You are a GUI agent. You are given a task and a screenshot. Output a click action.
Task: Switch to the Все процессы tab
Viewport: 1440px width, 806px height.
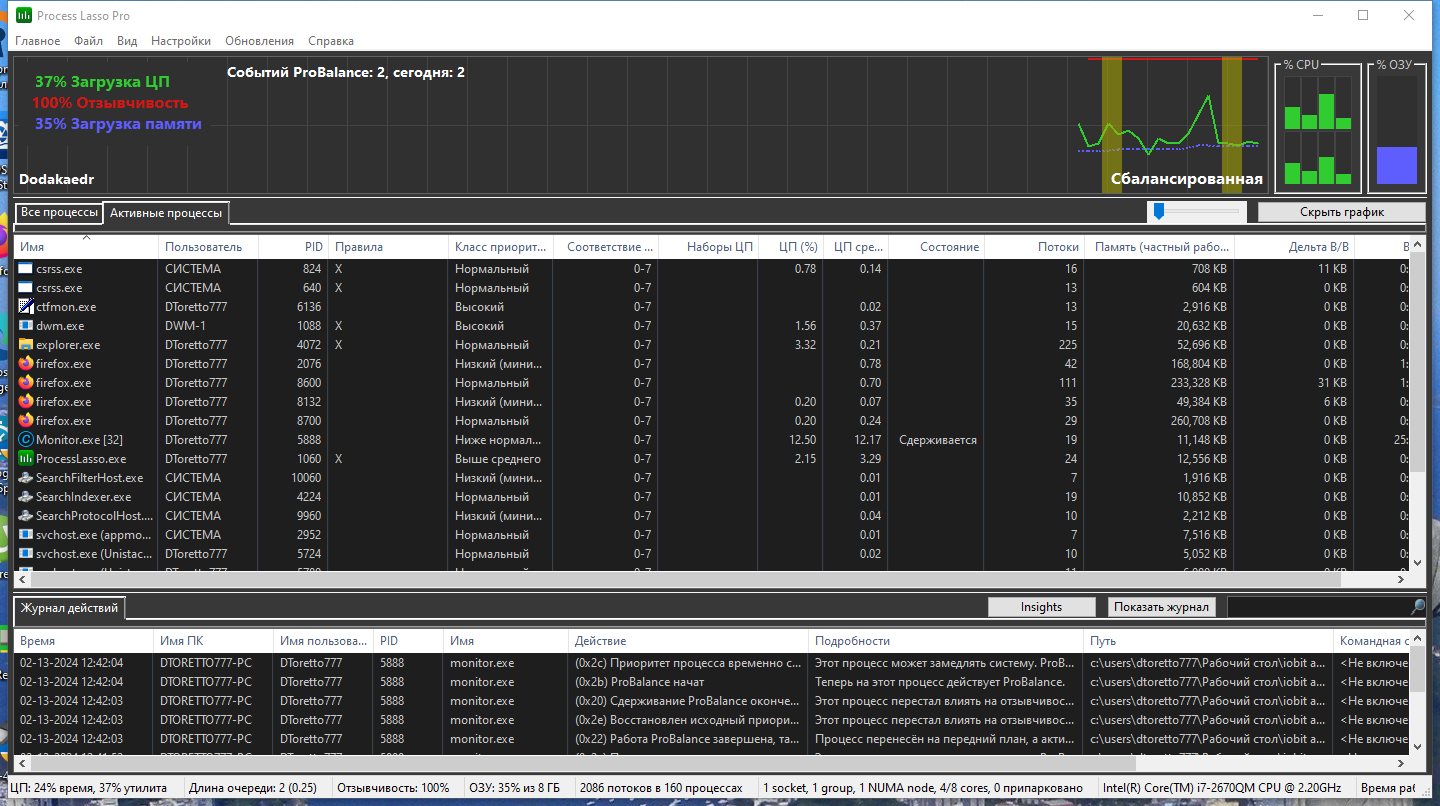59,212
